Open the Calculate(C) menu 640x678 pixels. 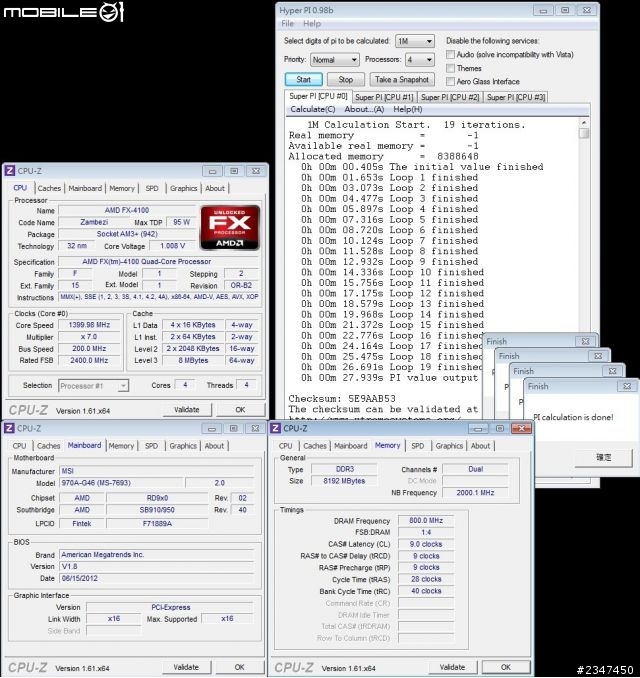pyautogui.click(x=313, y=109)
